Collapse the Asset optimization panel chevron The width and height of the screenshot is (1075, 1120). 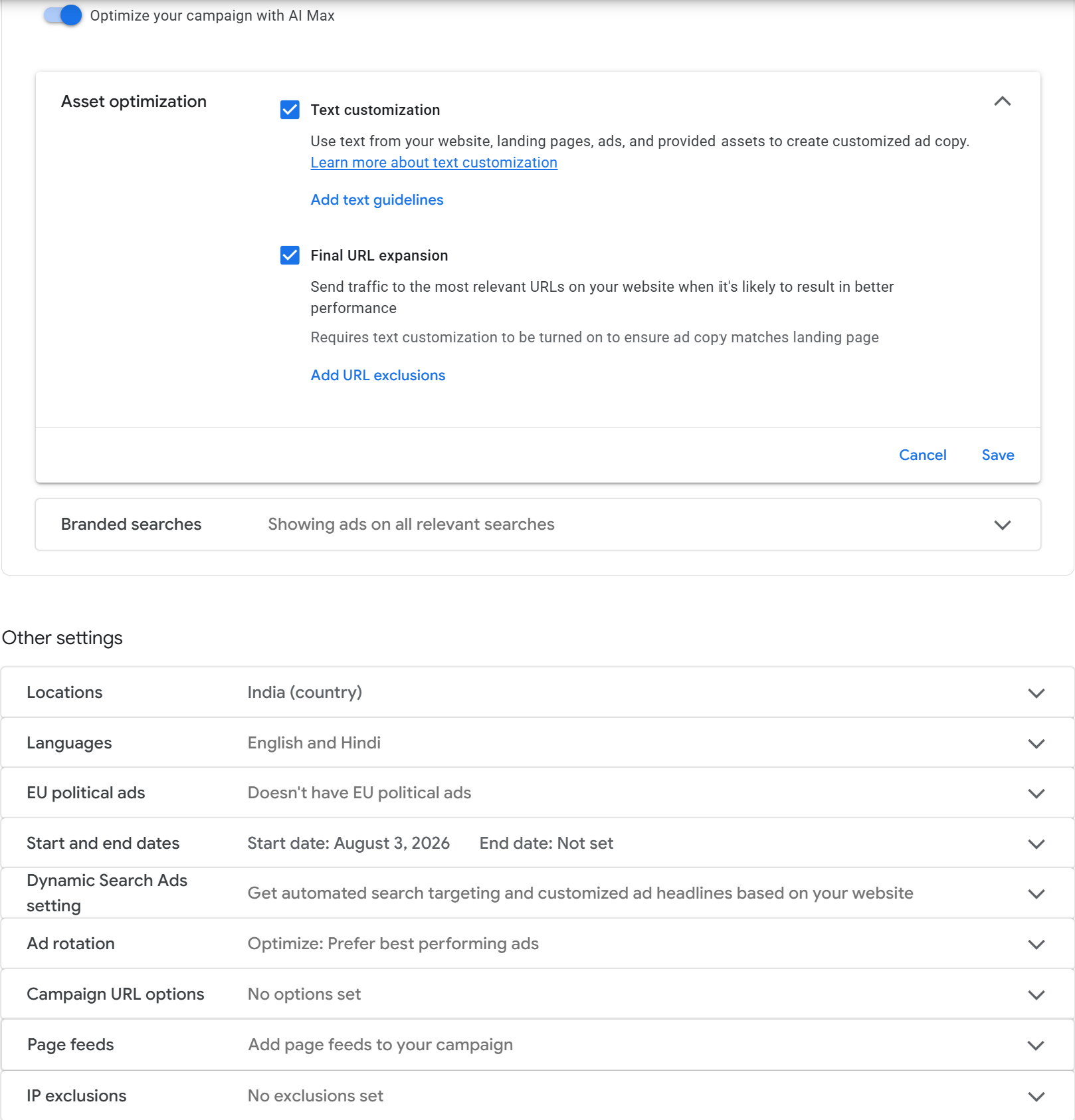coord(1003,101)
